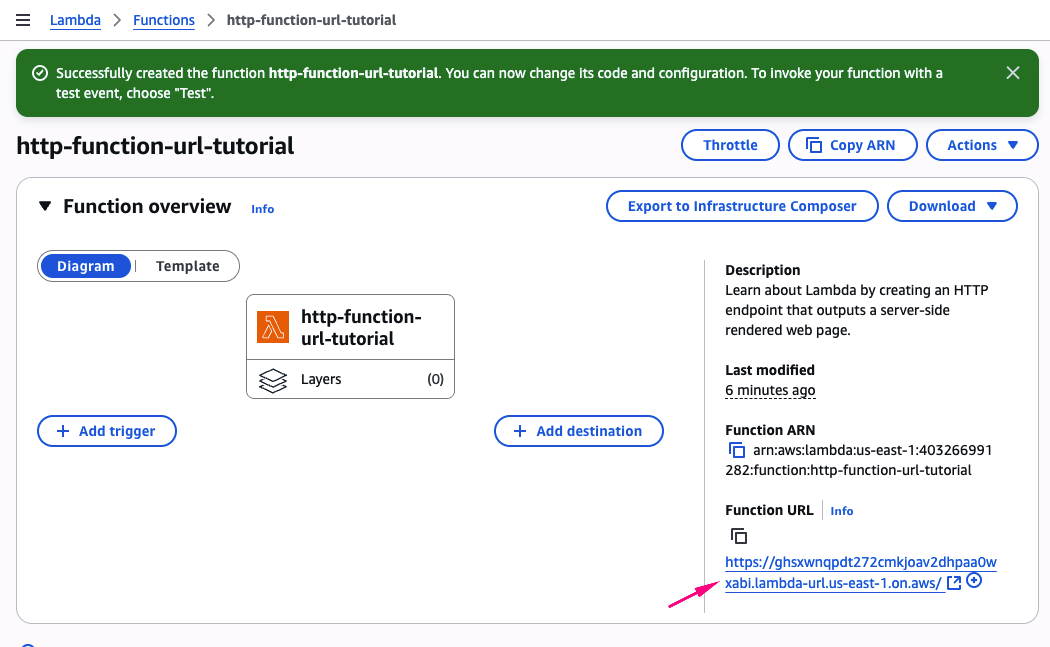Click the Copy ARN button
The image size is (1050, 647).
pos(851,145)
